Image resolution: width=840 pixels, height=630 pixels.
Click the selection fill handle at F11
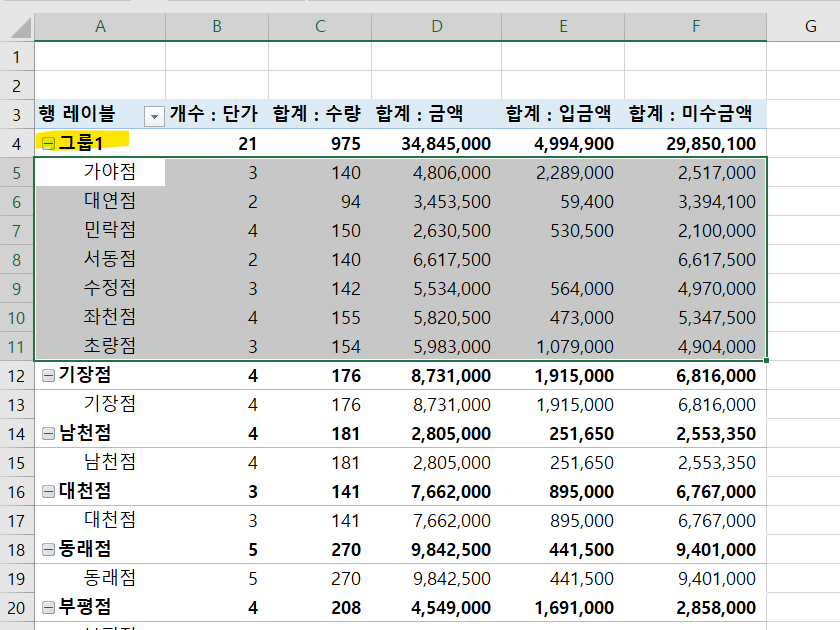coord(766,360)
